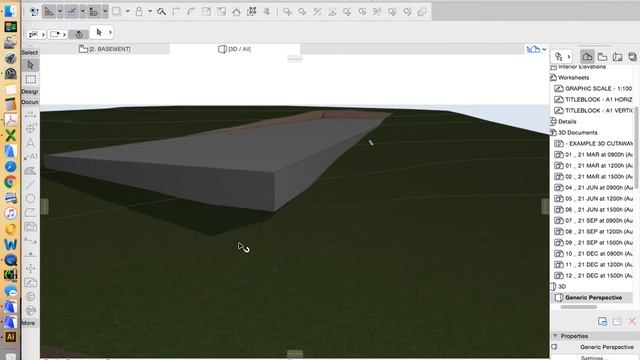Click the corner trim toolbar icon
The width and height of the screenshot is (640, 360).
click(x=176, y=11)
